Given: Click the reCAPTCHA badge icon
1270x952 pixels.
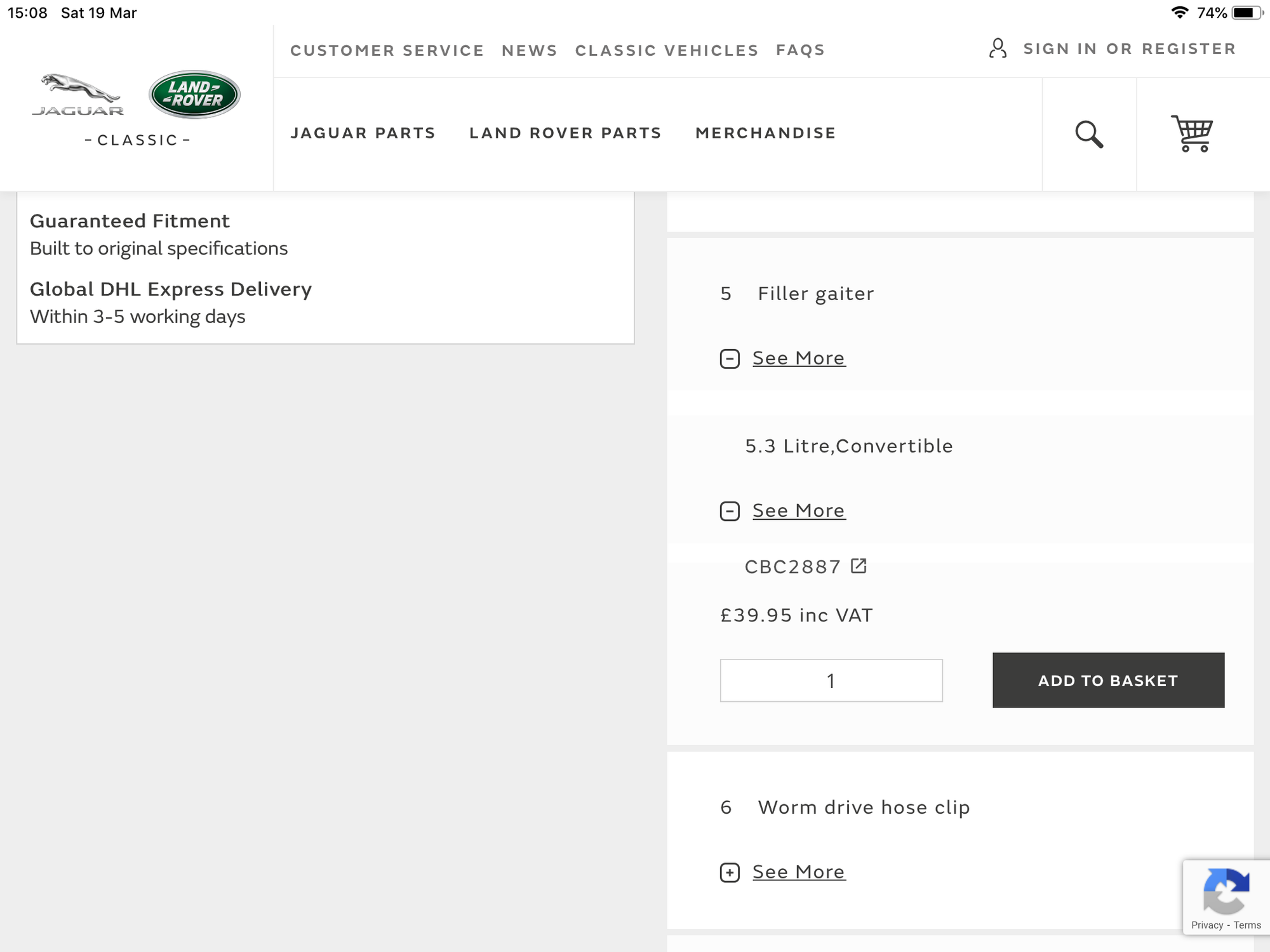Looking at the screenshot, I should (x=1226, y=890).
